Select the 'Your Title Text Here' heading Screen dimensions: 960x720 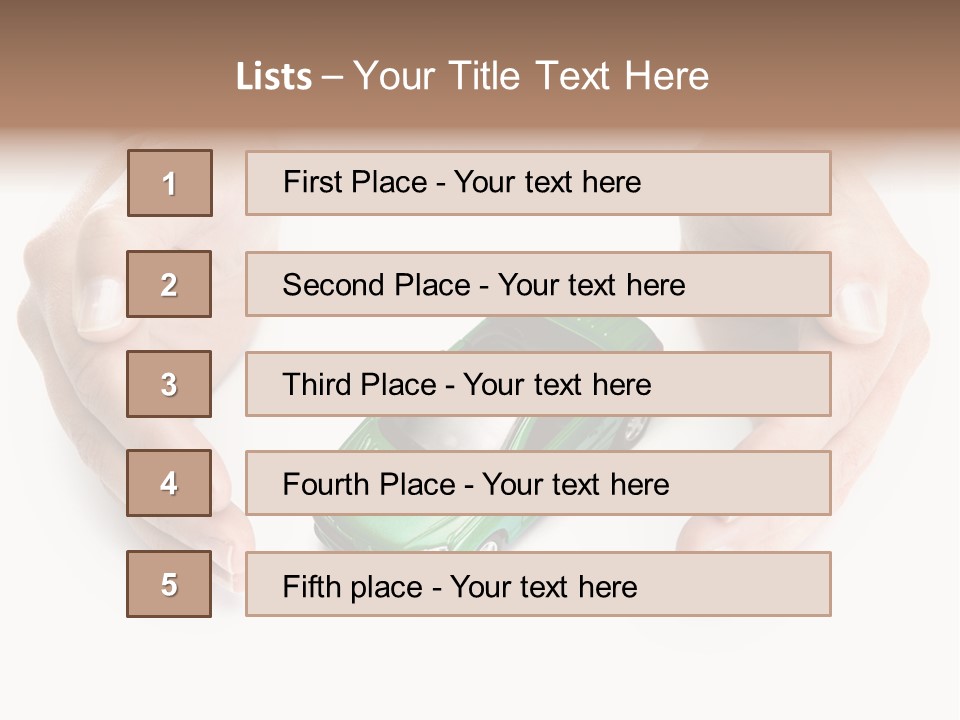click(531, 77)
